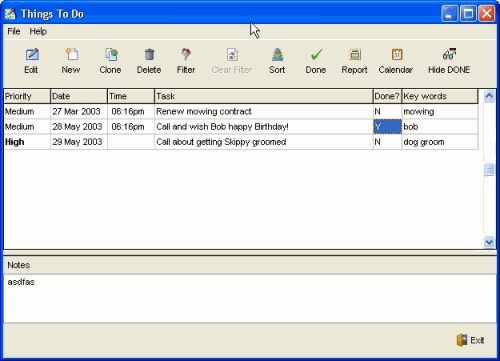Screen dimensions: 500x361
Task: Click the '28 May 2003' date cell
Action: [x=79, y=127]
